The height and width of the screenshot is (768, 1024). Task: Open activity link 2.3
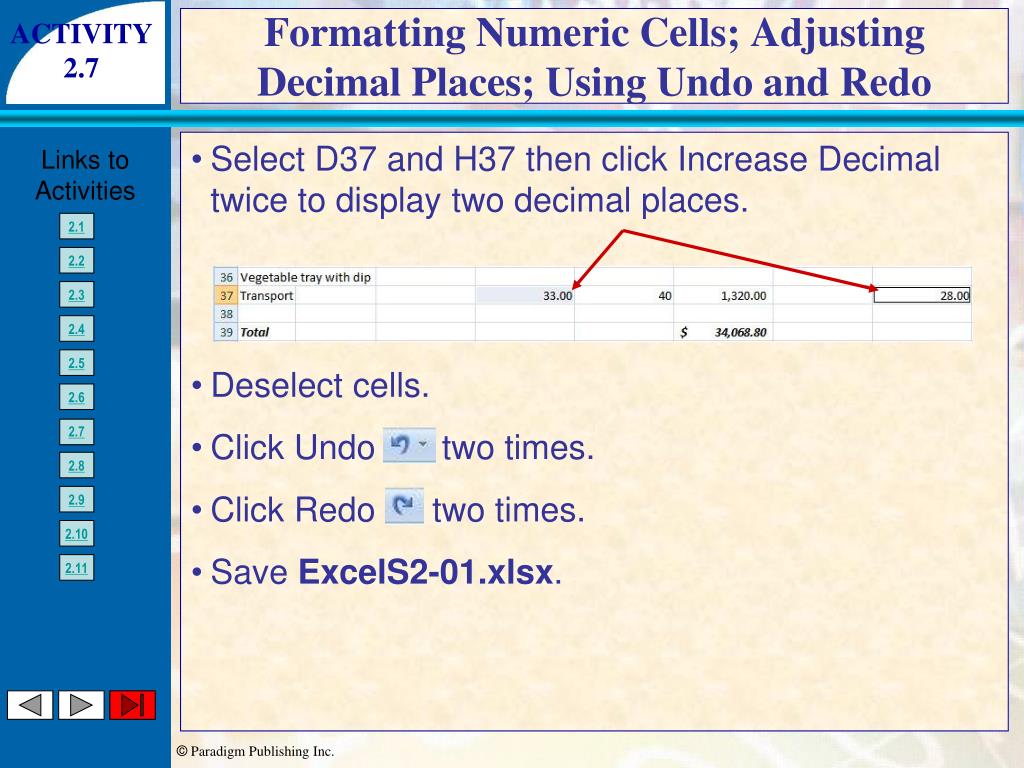[x=76, y=295]
